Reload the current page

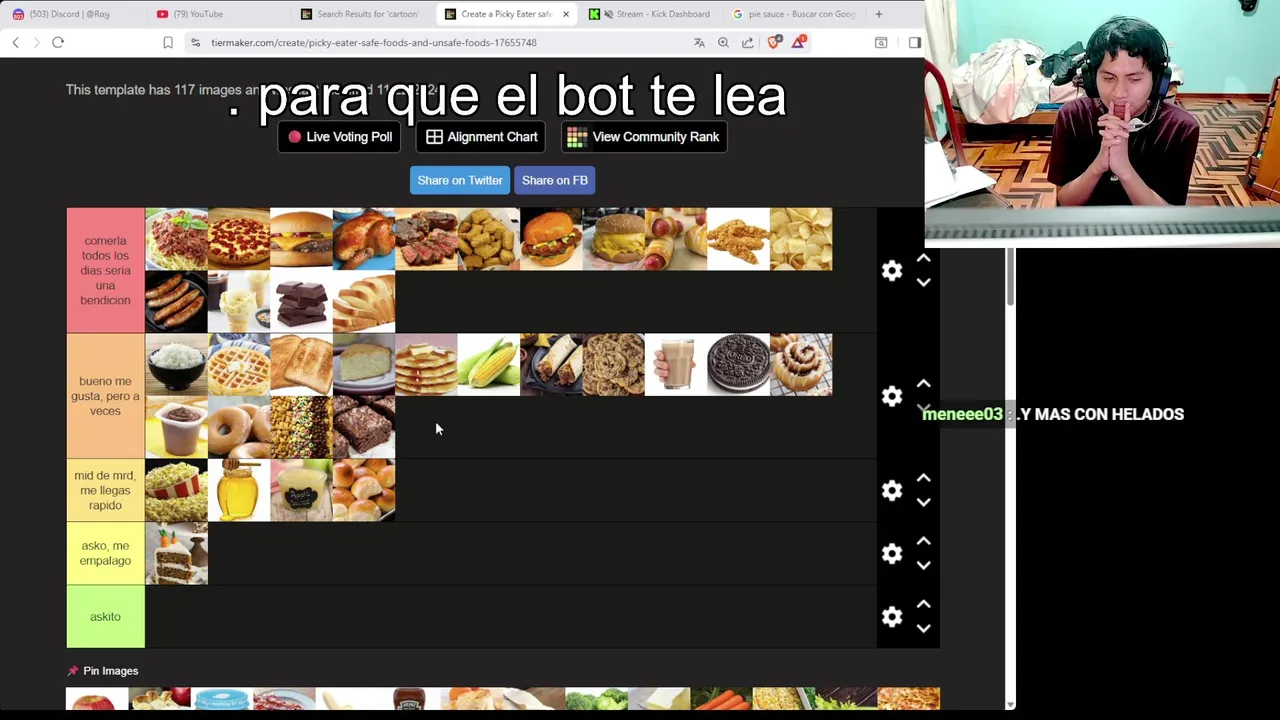[x=58, y=42]
